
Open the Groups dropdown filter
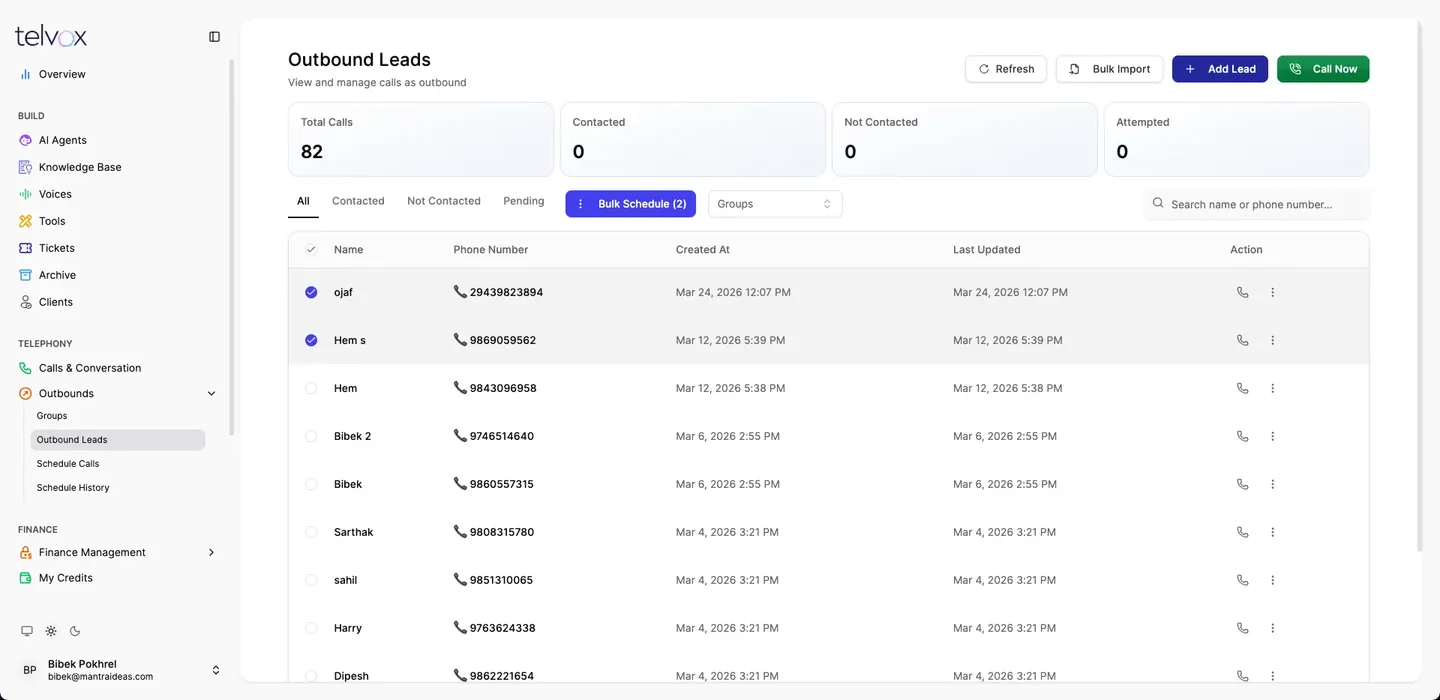tap(775, 204)
